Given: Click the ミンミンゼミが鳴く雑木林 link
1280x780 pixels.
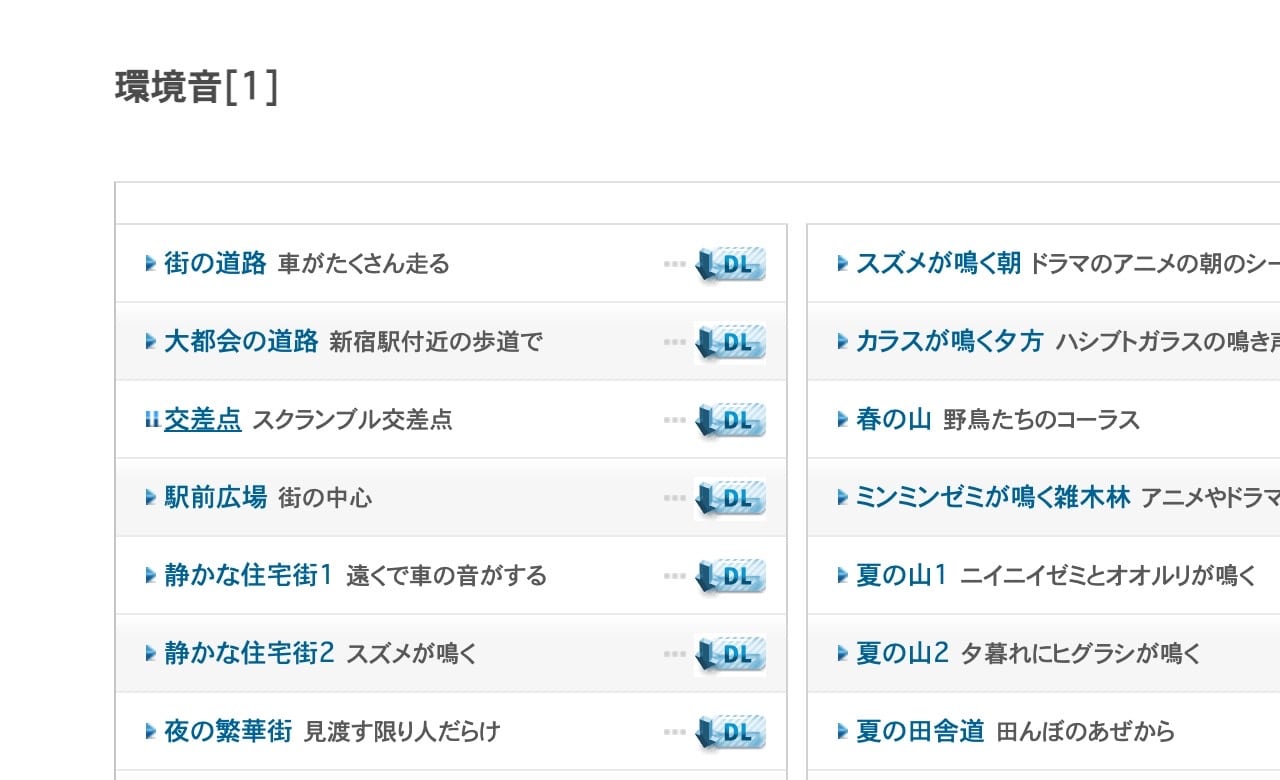Looking at the screenshot, I should click(x=992, y=498).
